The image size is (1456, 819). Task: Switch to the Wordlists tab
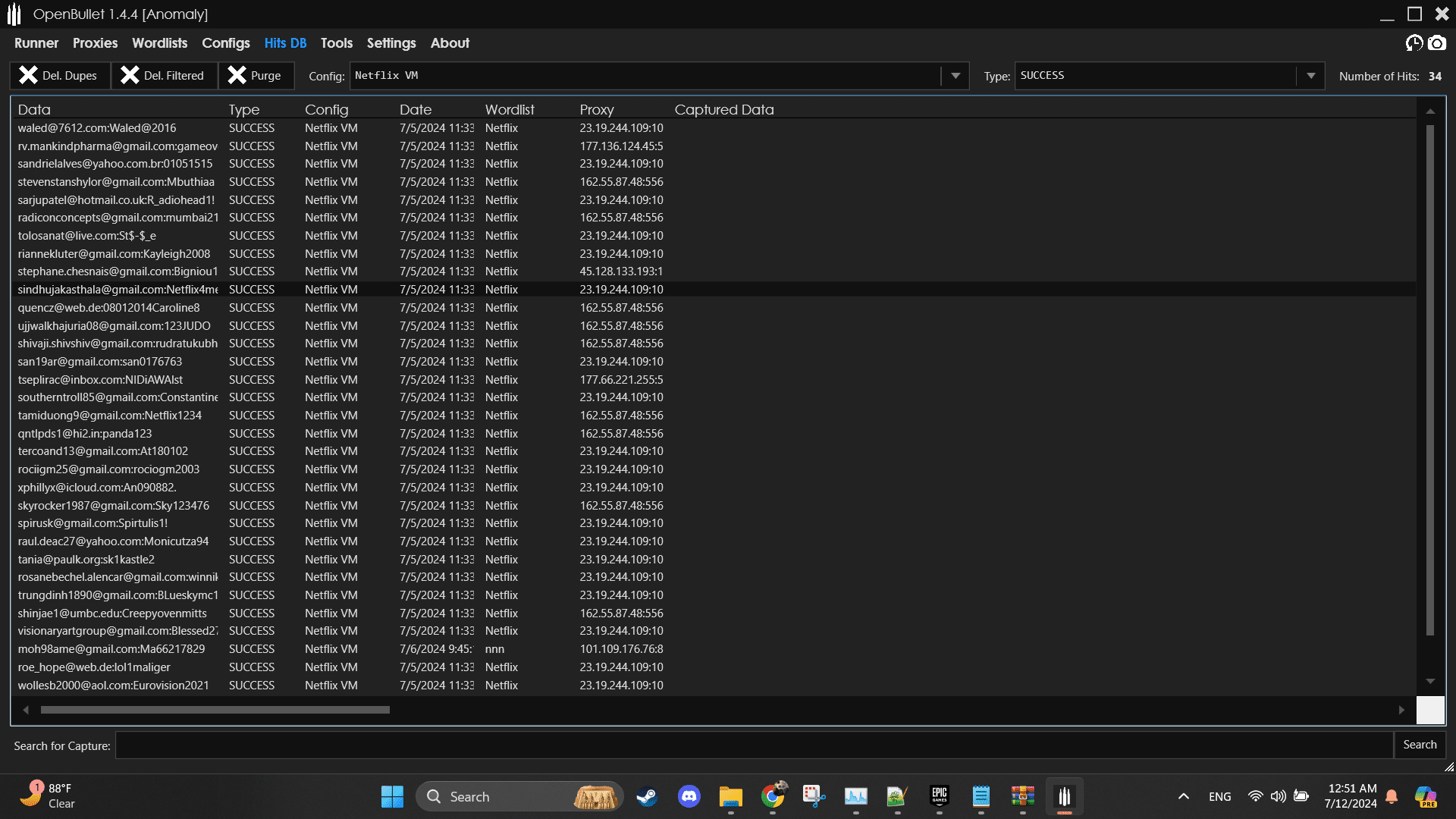click(159, 43)
